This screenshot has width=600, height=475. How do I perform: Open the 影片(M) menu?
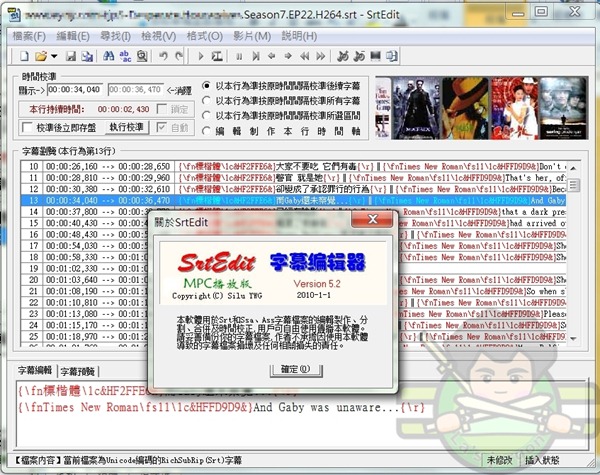point(252,36)
